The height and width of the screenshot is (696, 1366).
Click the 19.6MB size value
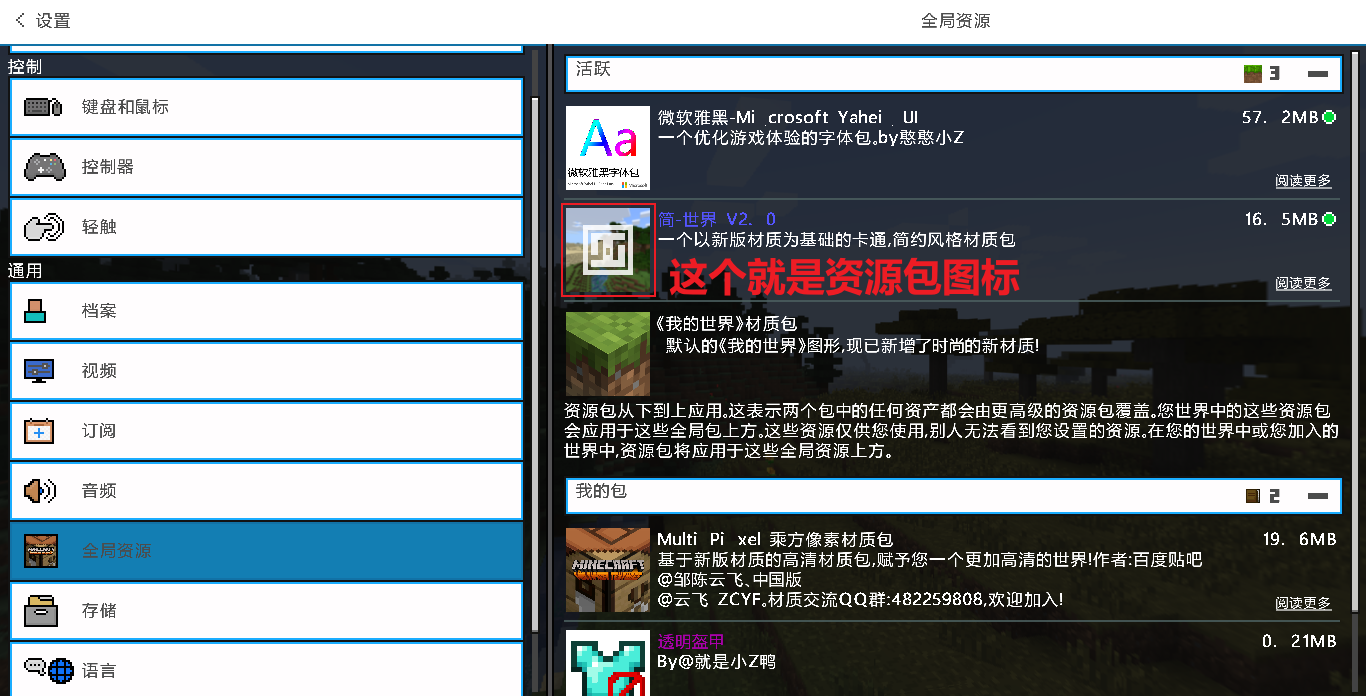tap(1299, 539)
